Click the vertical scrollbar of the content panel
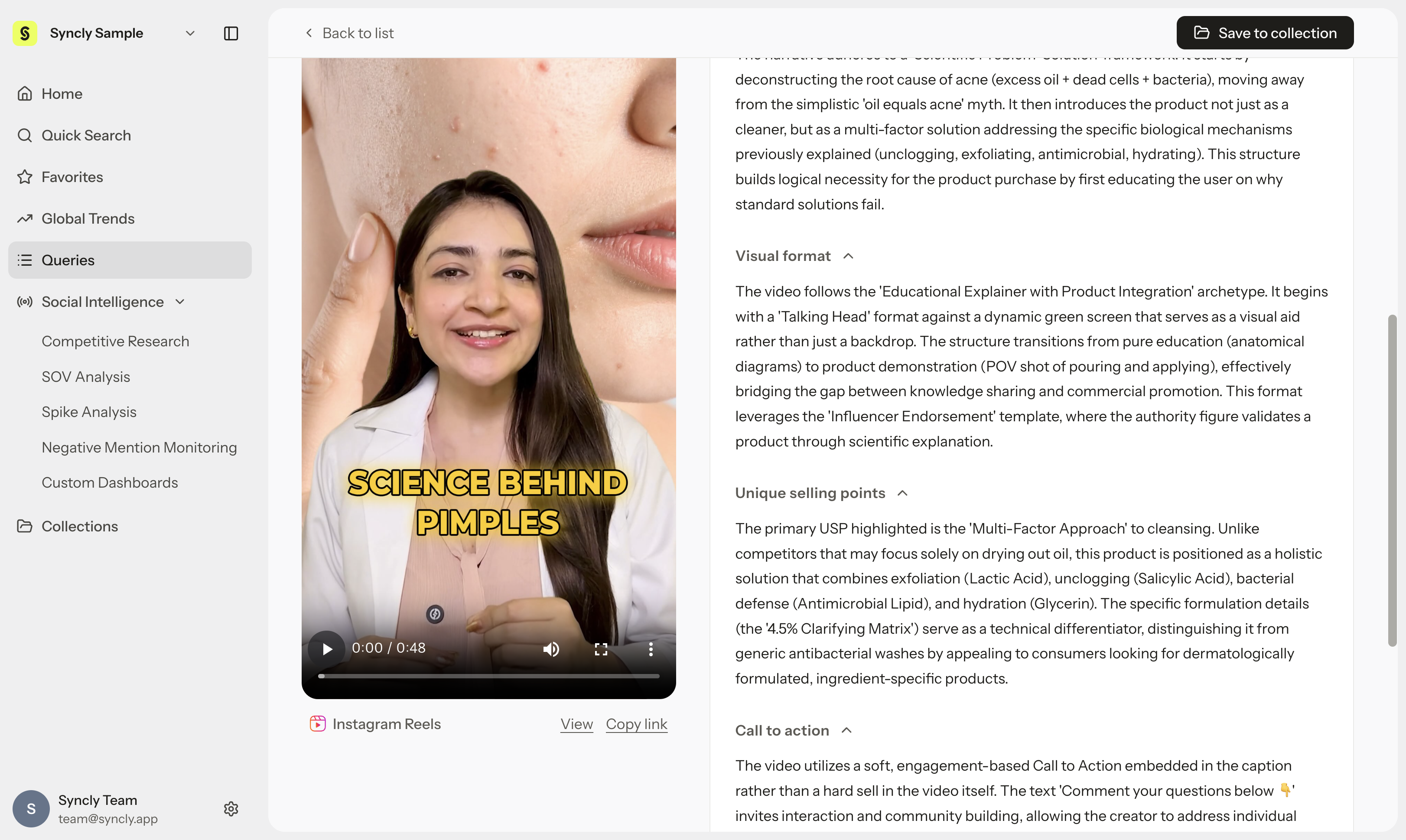 point(1393,480)
